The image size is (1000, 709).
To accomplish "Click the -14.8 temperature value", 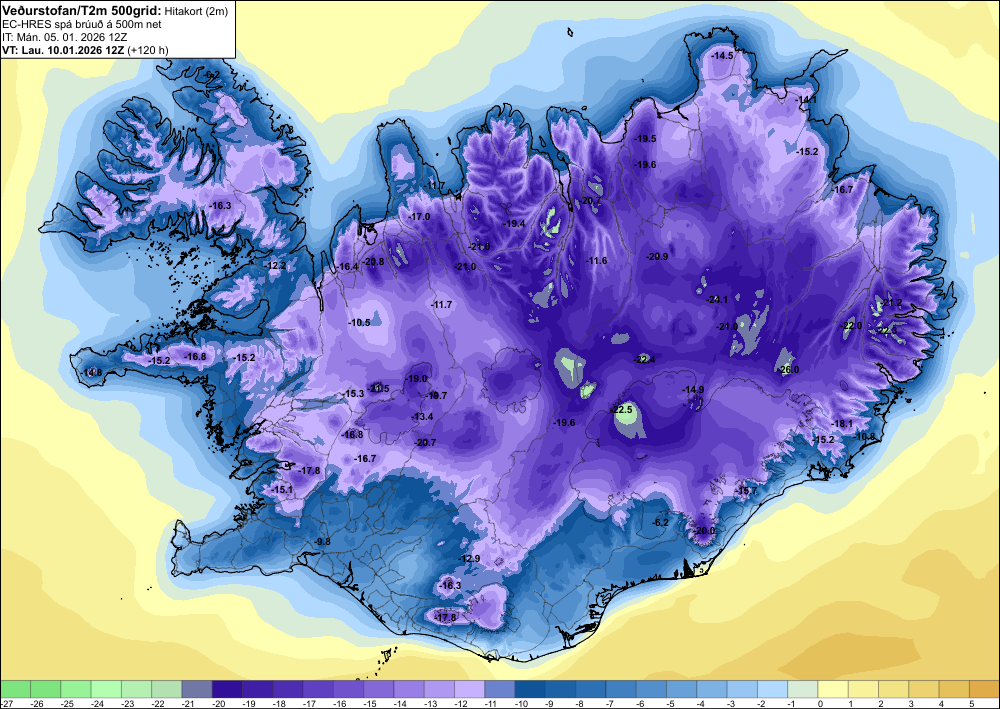I will tap(92, 372).
